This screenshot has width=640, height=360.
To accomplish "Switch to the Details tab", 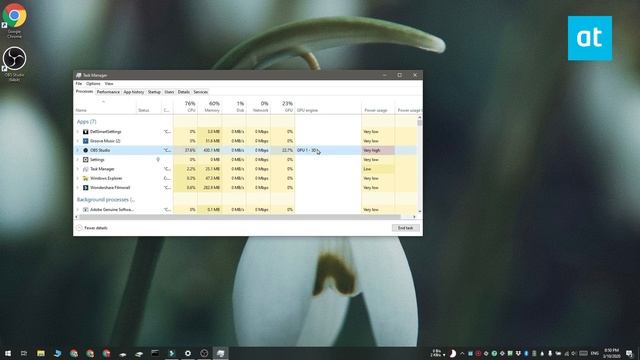I will 184,92.
